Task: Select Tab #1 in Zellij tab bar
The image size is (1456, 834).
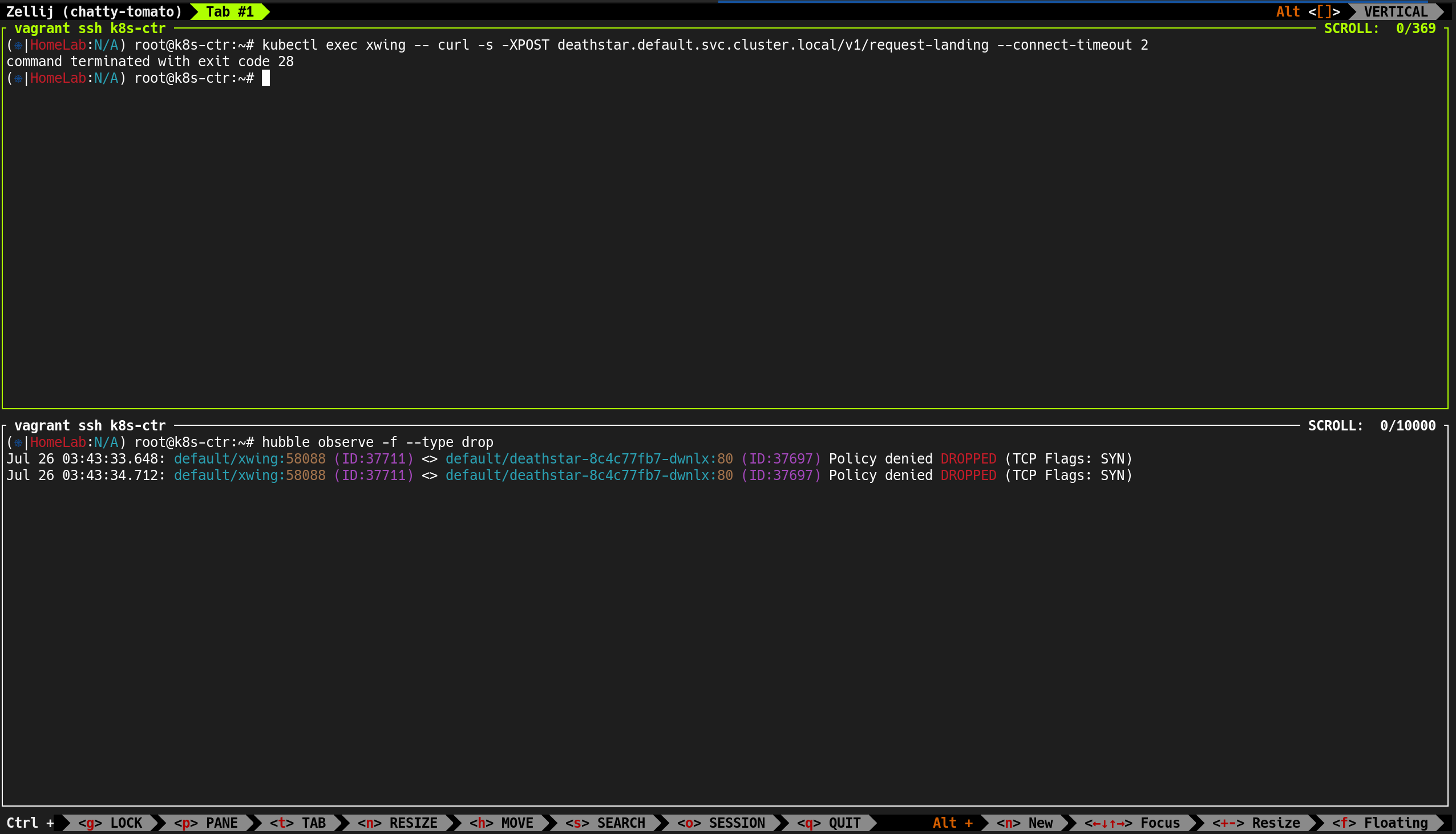Action: pyautogui.click(x=229, y=11)
